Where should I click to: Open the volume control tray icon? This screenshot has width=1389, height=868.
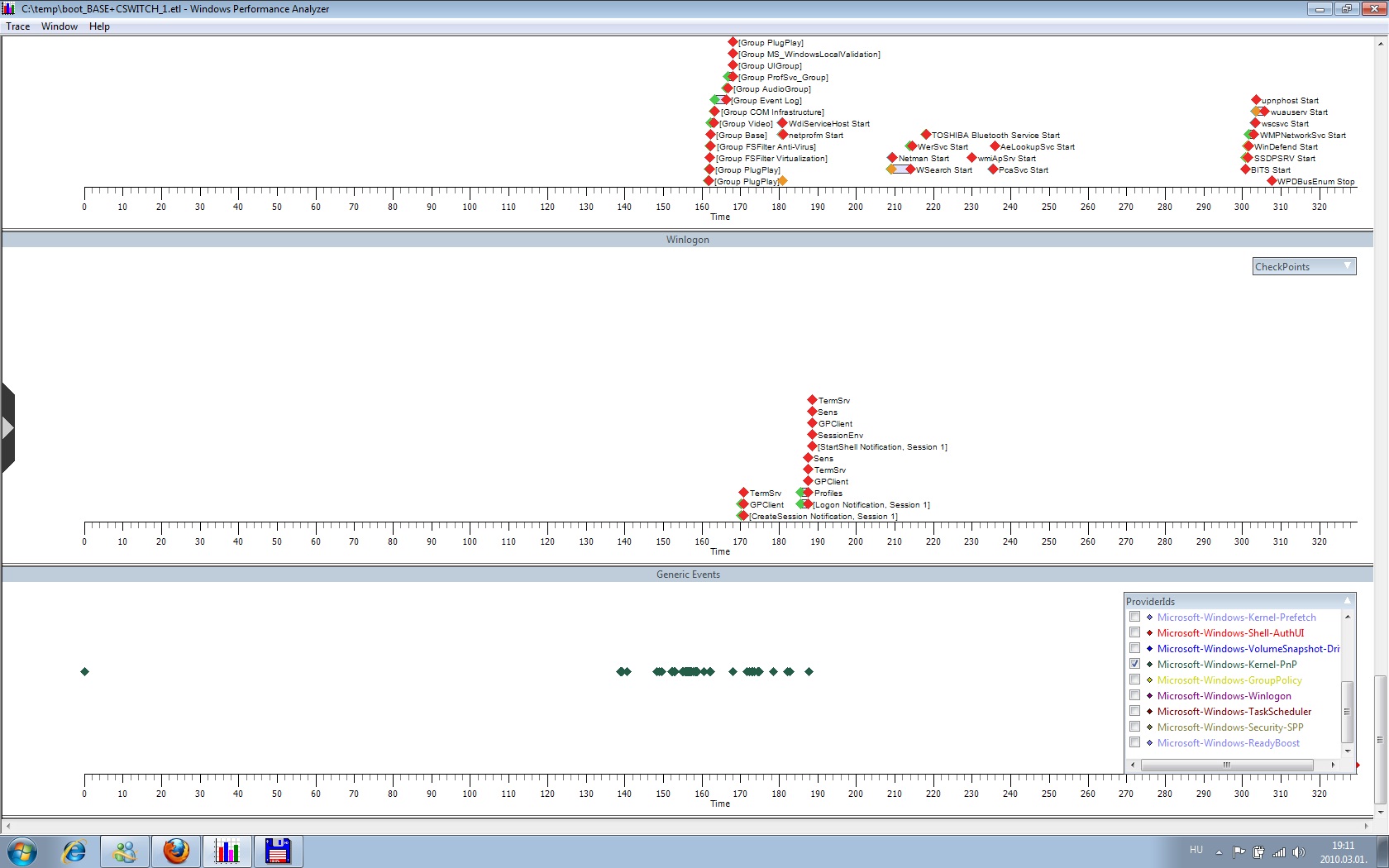1299,852
